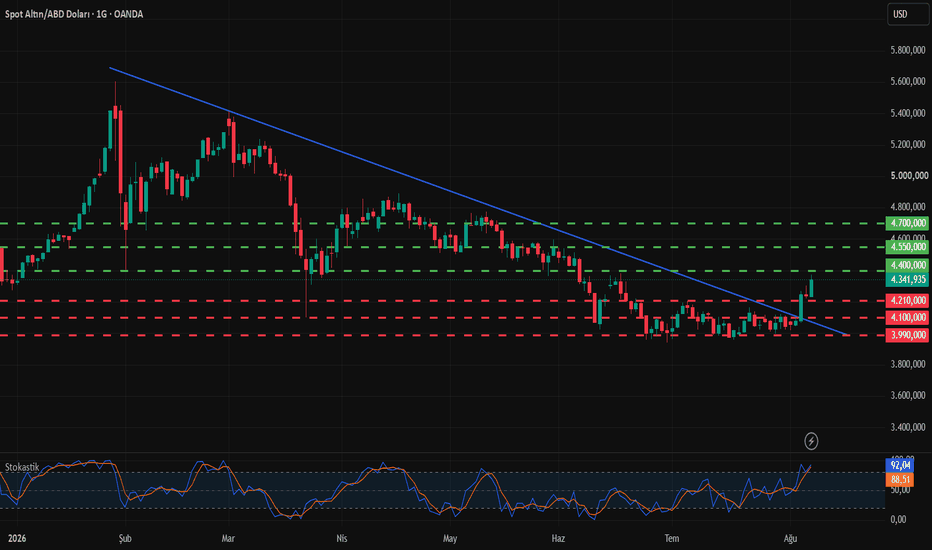Click the 3.800,000 price scale value
Screen dimensions: 932x550
coord(908,364)
